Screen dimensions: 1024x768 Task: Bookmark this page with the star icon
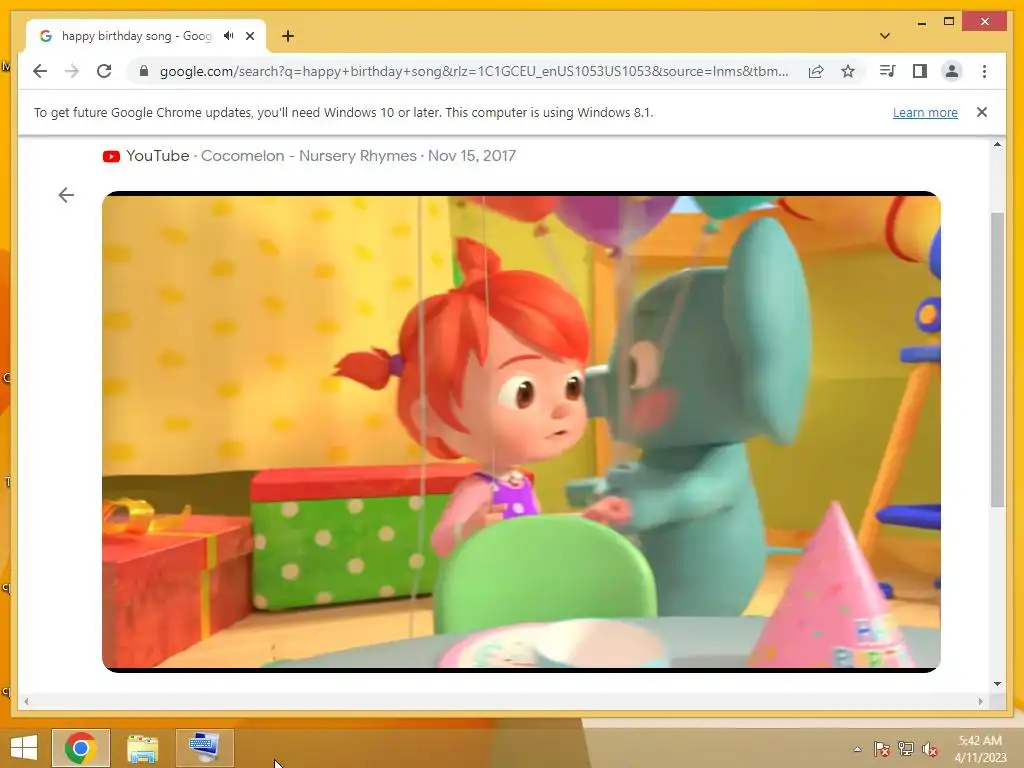coord(848,71)
